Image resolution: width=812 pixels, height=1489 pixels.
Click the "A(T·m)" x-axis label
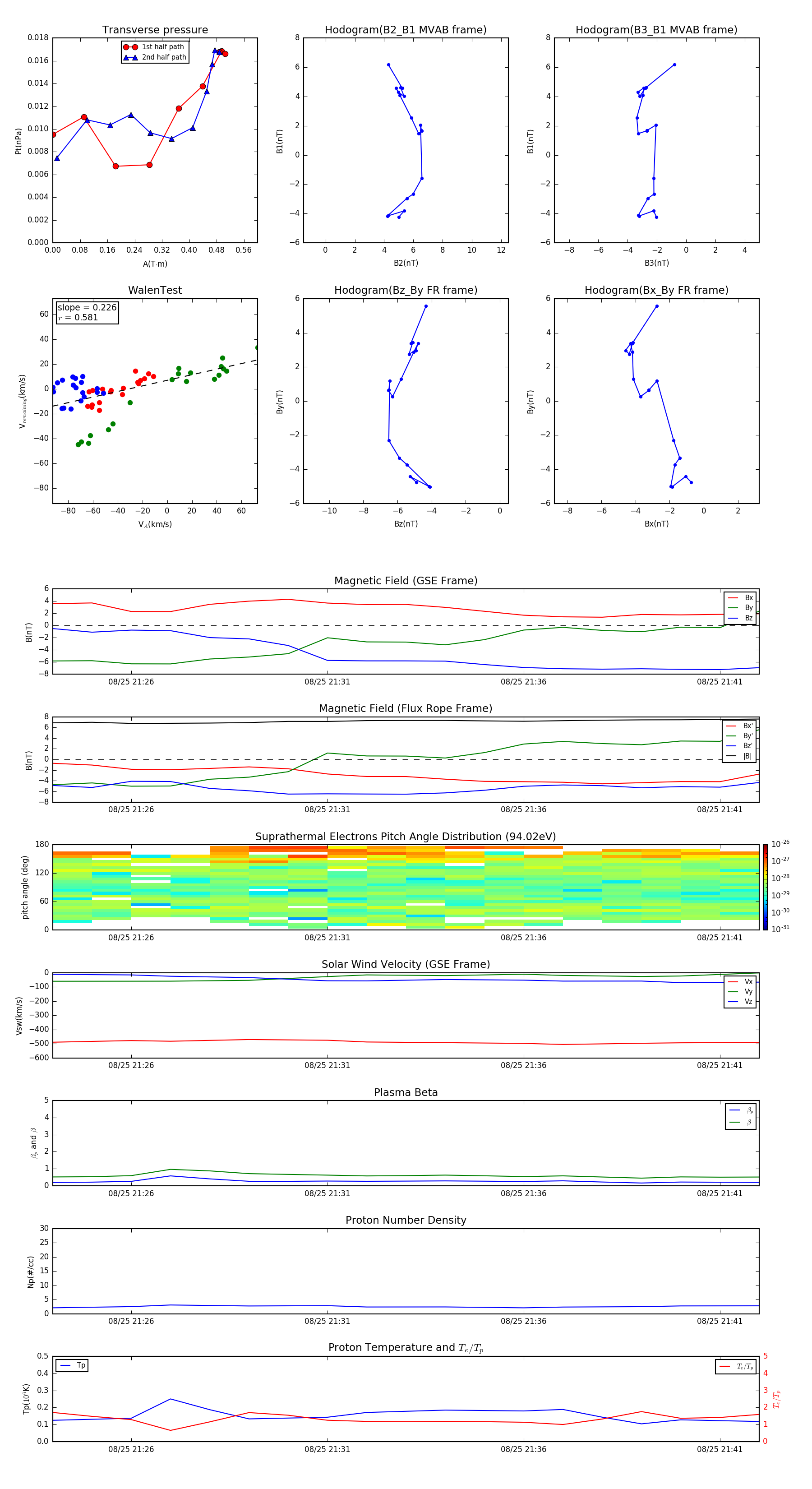tap(155, 264)
